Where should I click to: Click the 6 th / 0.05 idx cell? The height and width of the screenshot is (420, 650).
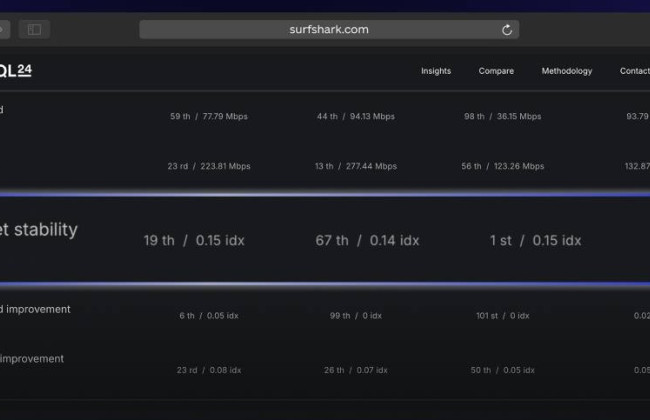[208, 316]
